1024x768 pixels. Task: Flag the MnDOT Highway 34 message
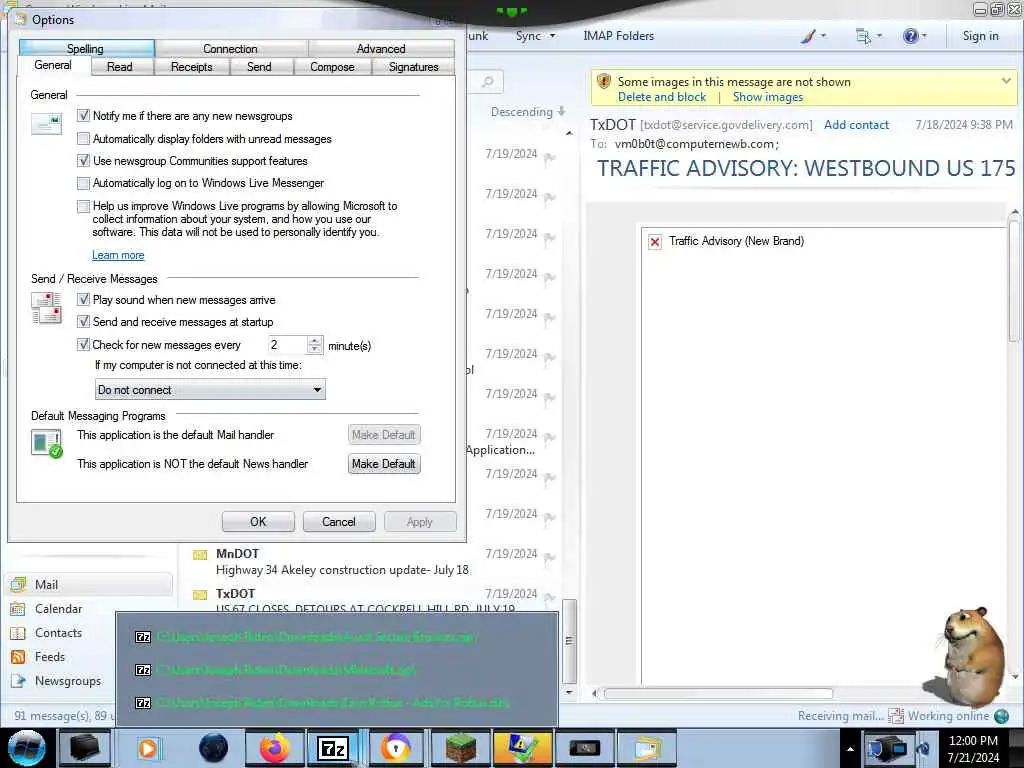coord(550,557)
